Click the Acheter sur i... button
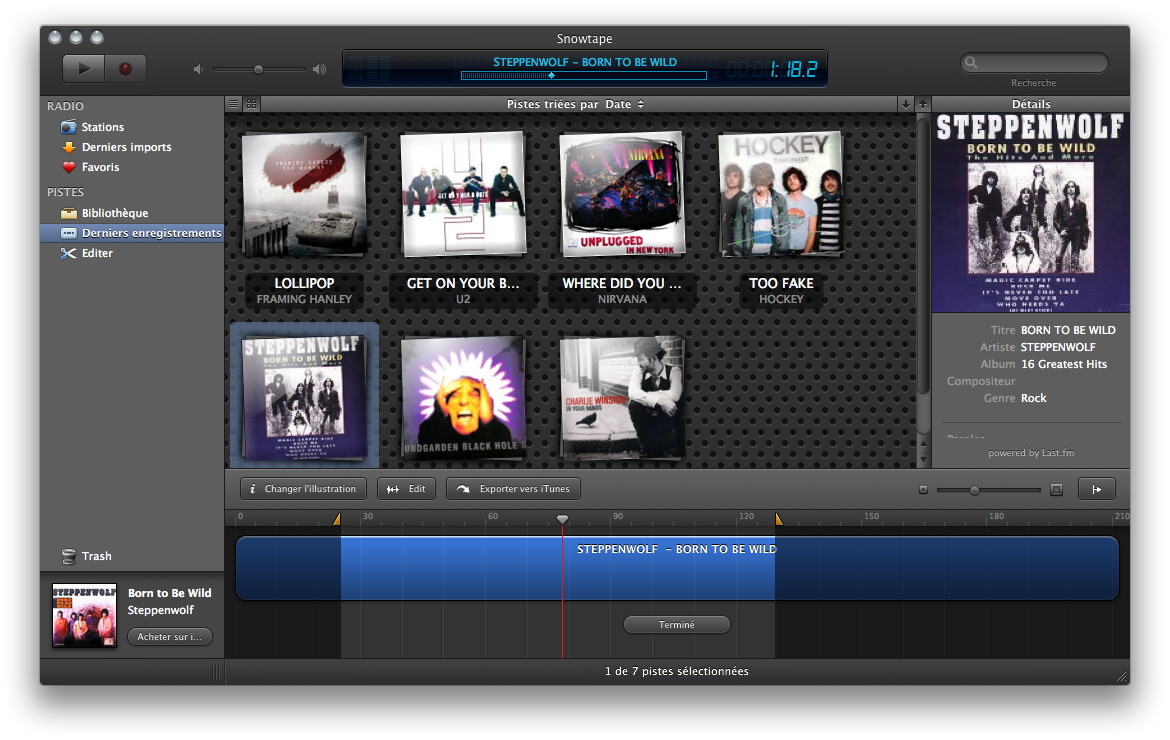The image size is (1170, 740). pos(170,636)
